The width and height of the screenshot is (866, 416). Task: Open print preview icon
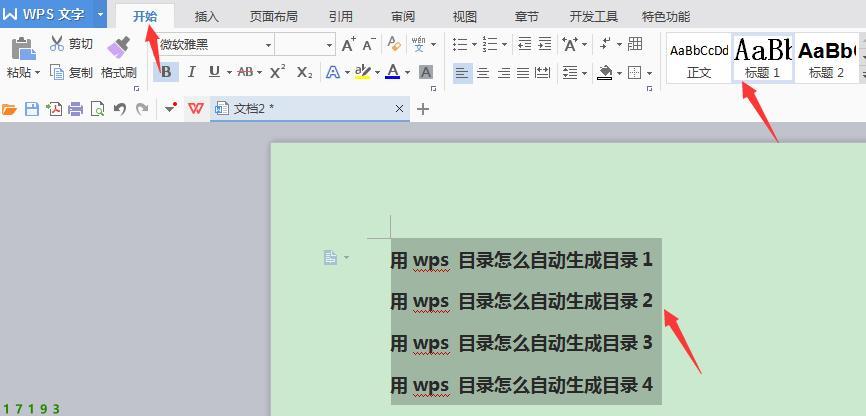(98, 109)
